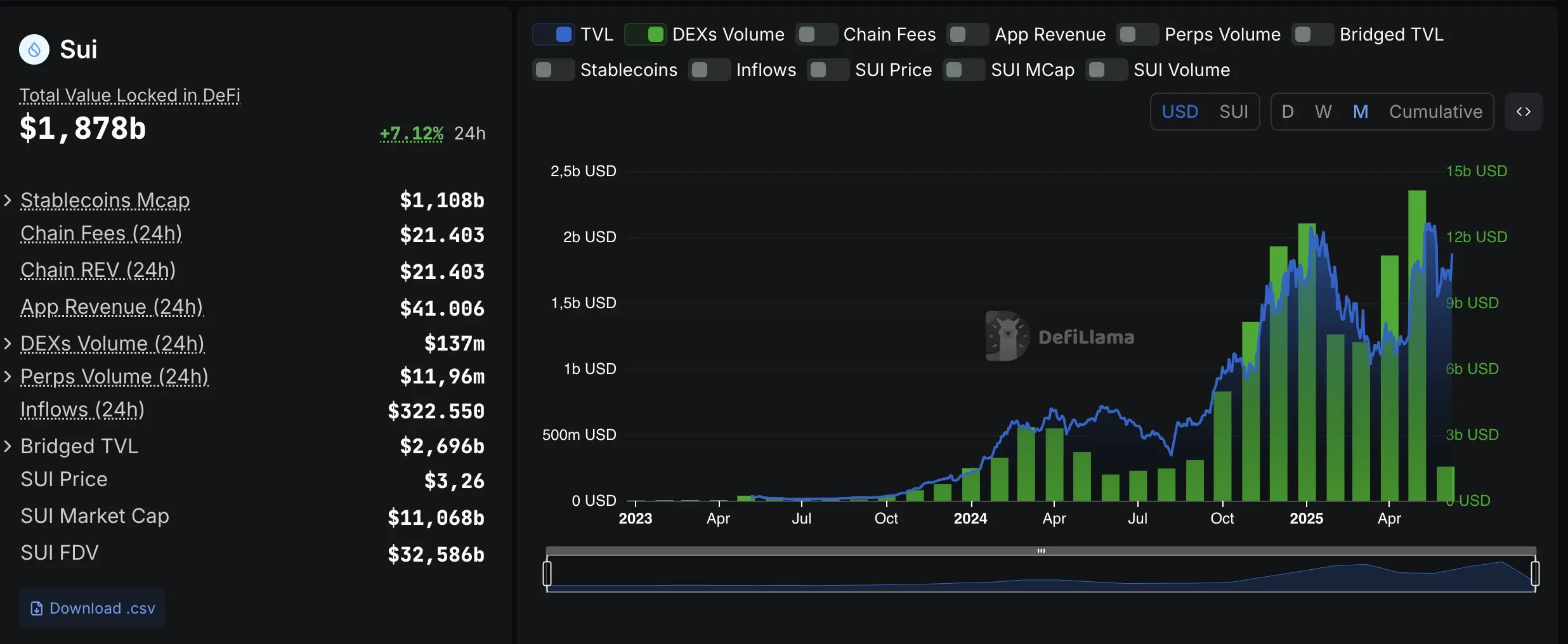
Task: Expand the Bridged TVL breakdown
Action: (x=8, y=446)
